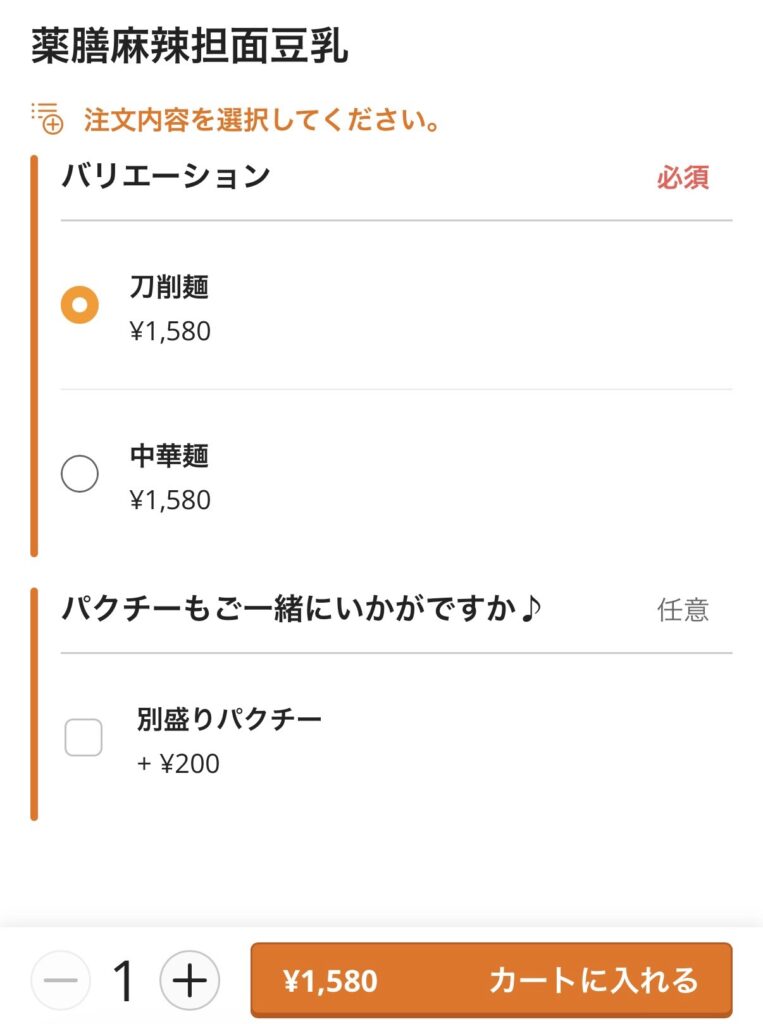Click the 薬膳麻辣担面豆乳 item title
This screenshot has width=763, height=1024.
coord(190,47)
